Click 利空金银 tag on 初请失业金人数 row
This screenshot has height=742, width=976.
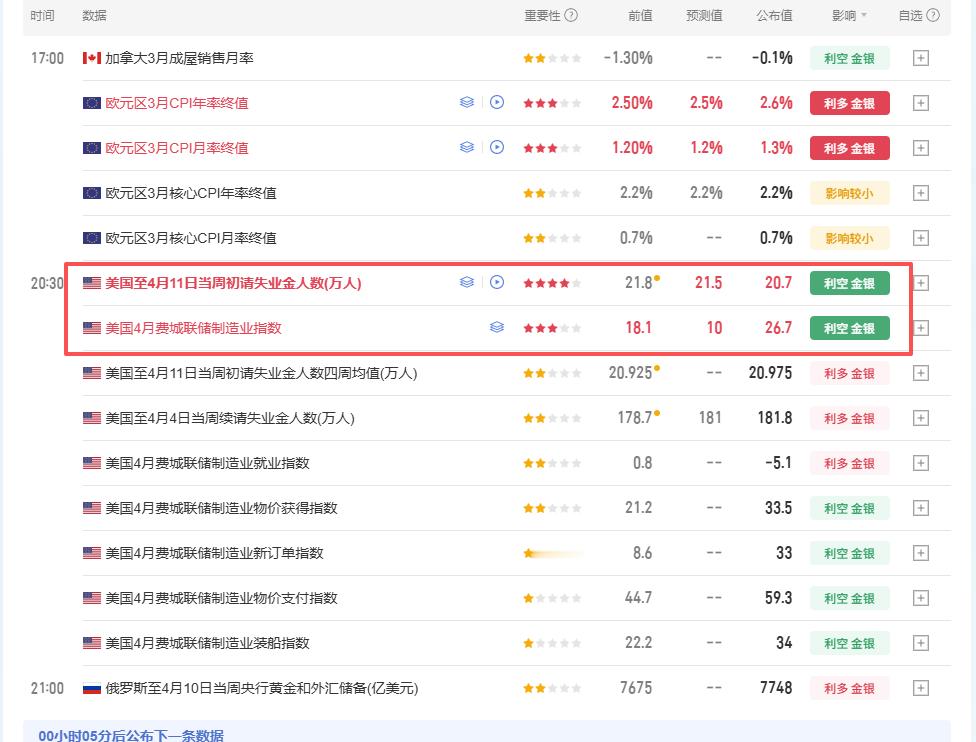pyautogui.click(x=850, y=283)
